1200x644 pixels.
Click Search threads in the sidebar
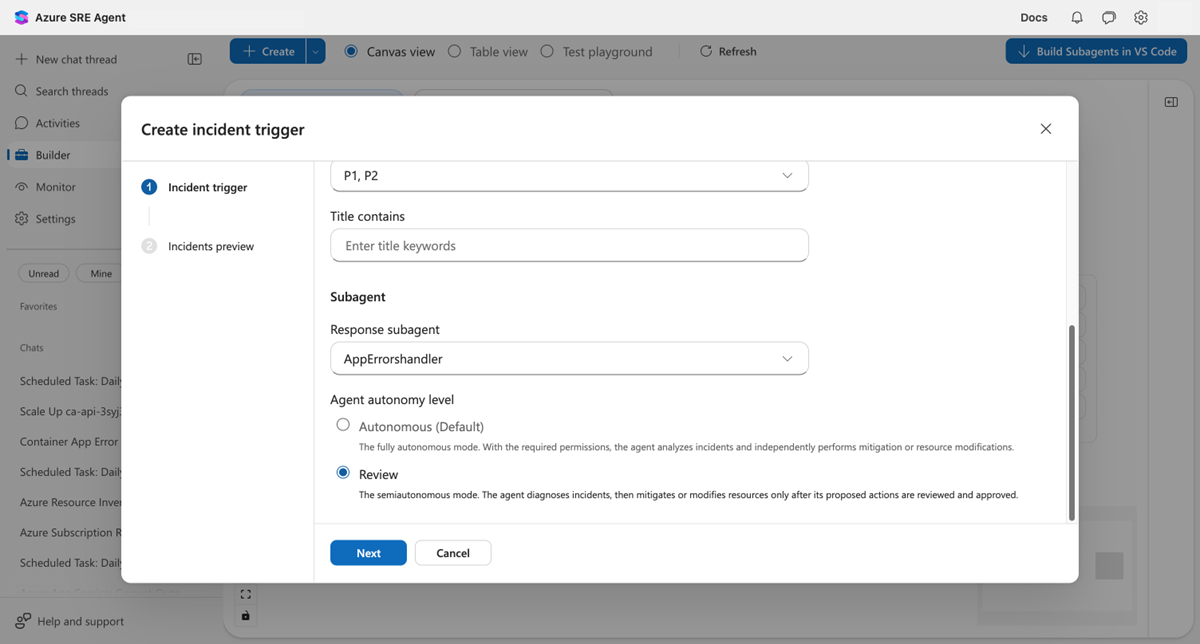(70, 90)
